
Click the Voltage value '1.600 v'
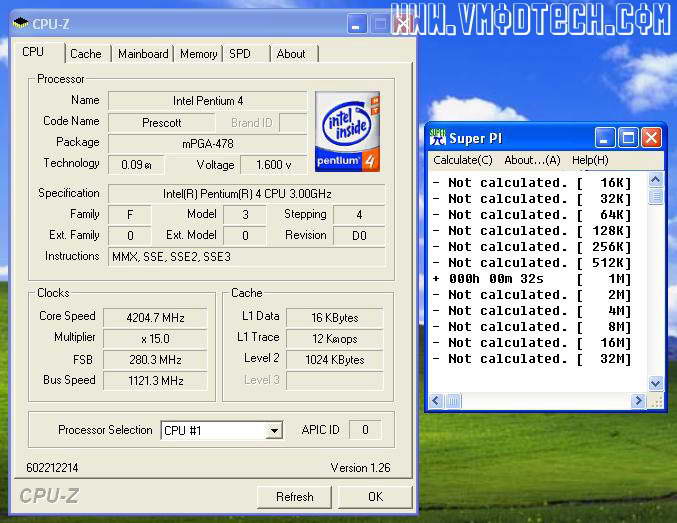click(x=273, y=165)
